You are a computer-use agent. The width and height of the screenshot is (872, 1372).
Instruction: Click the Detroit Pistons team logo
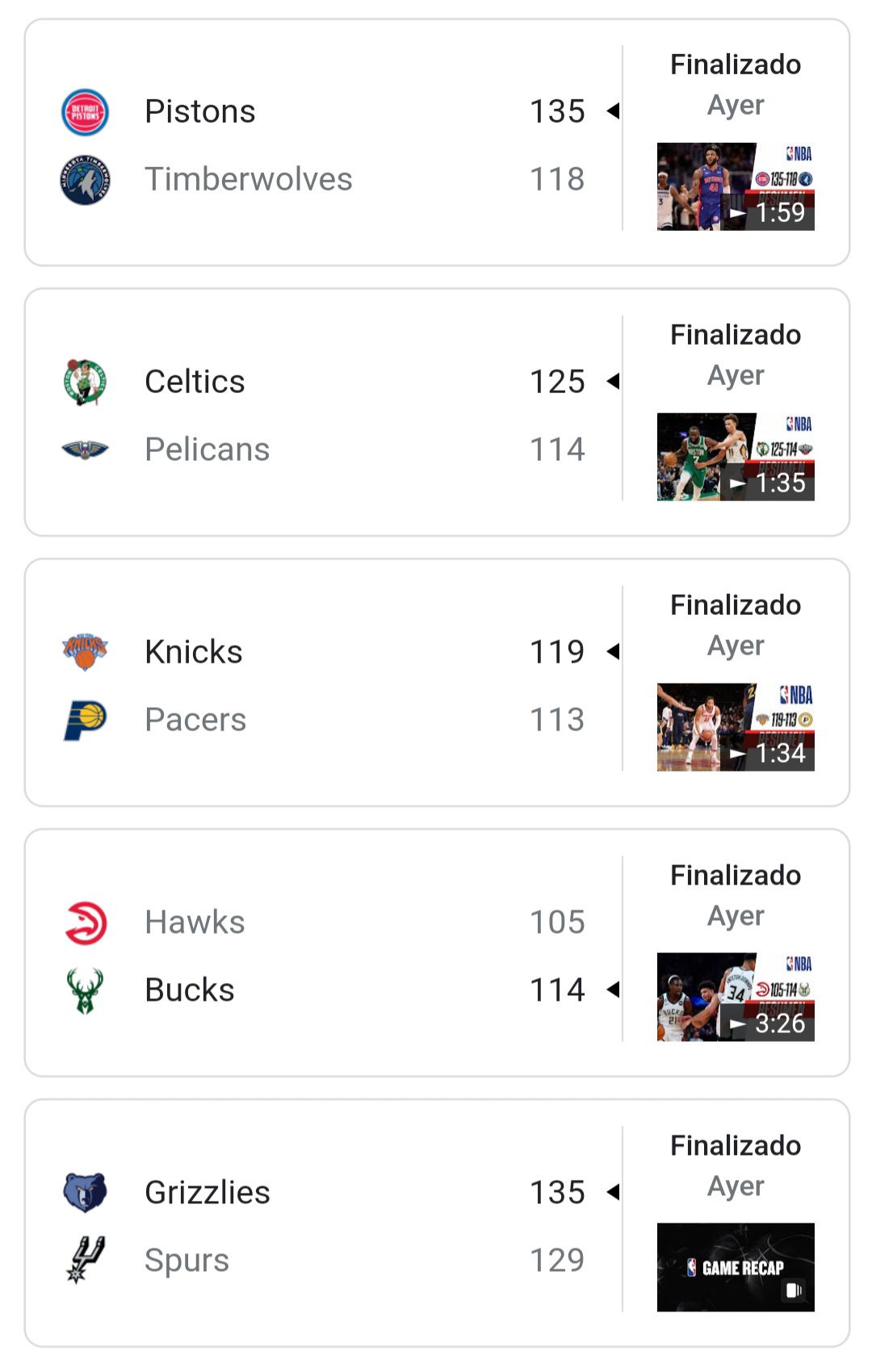(85, 112)
